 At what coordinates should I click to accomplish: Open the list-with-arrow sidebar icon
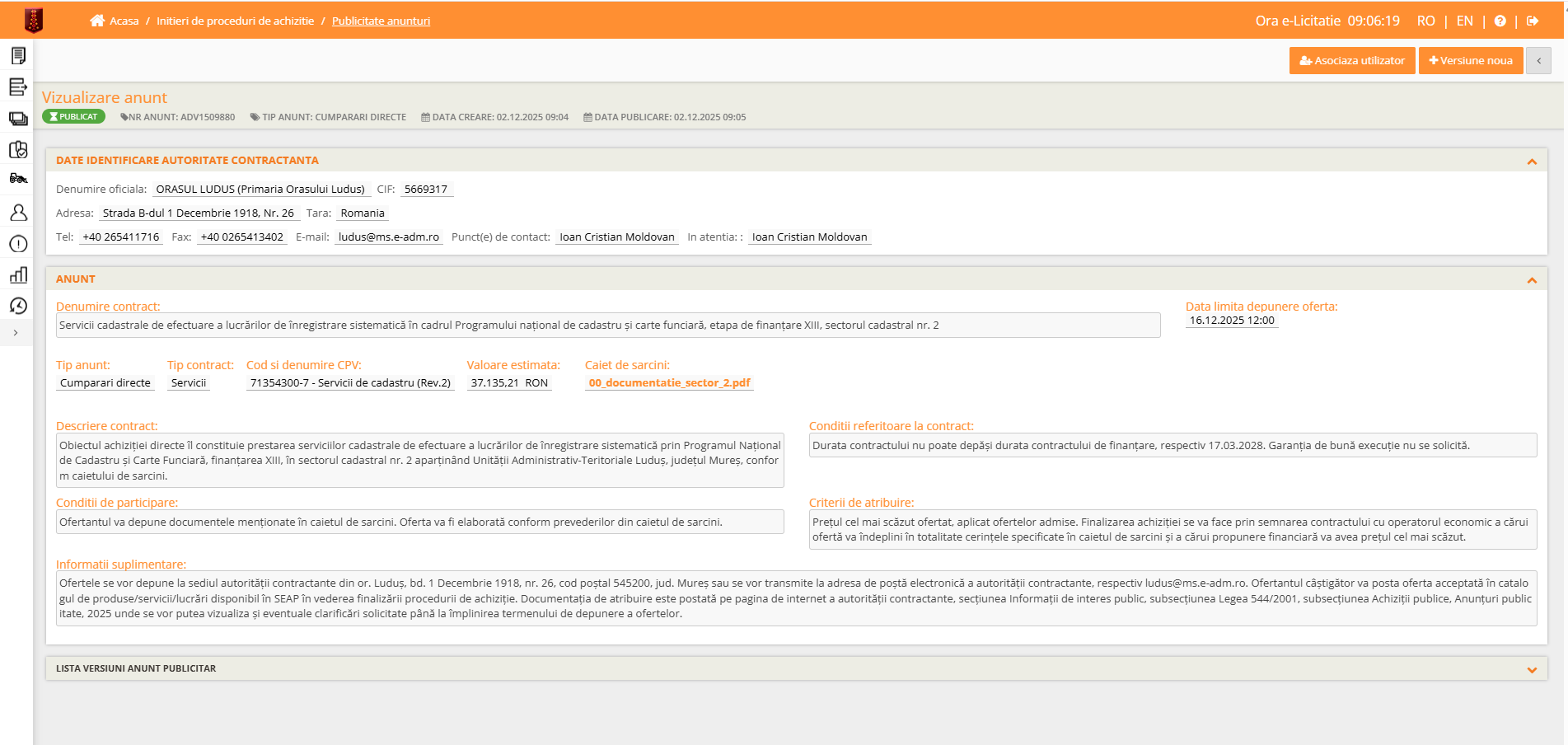click(x=18, y=87)
